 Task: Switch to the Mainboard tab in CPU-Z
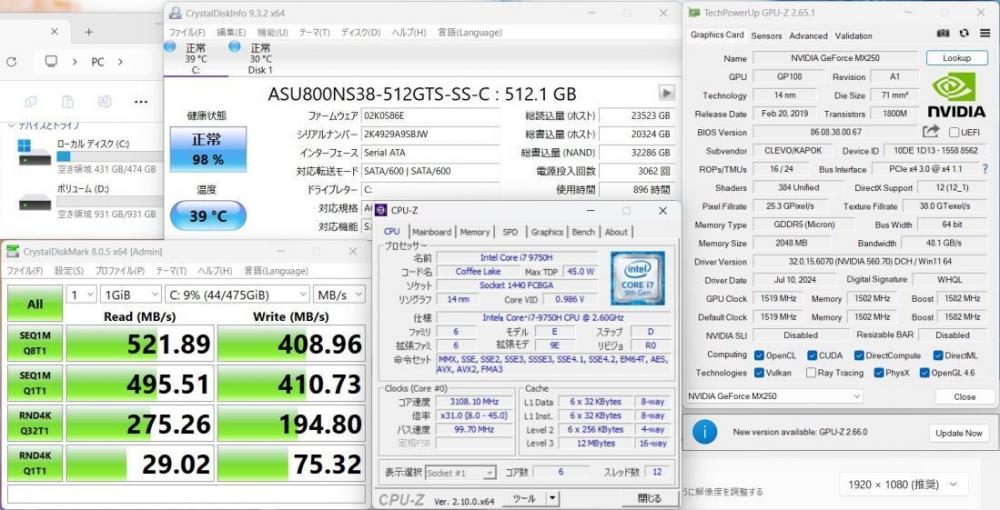pos(432,232)
